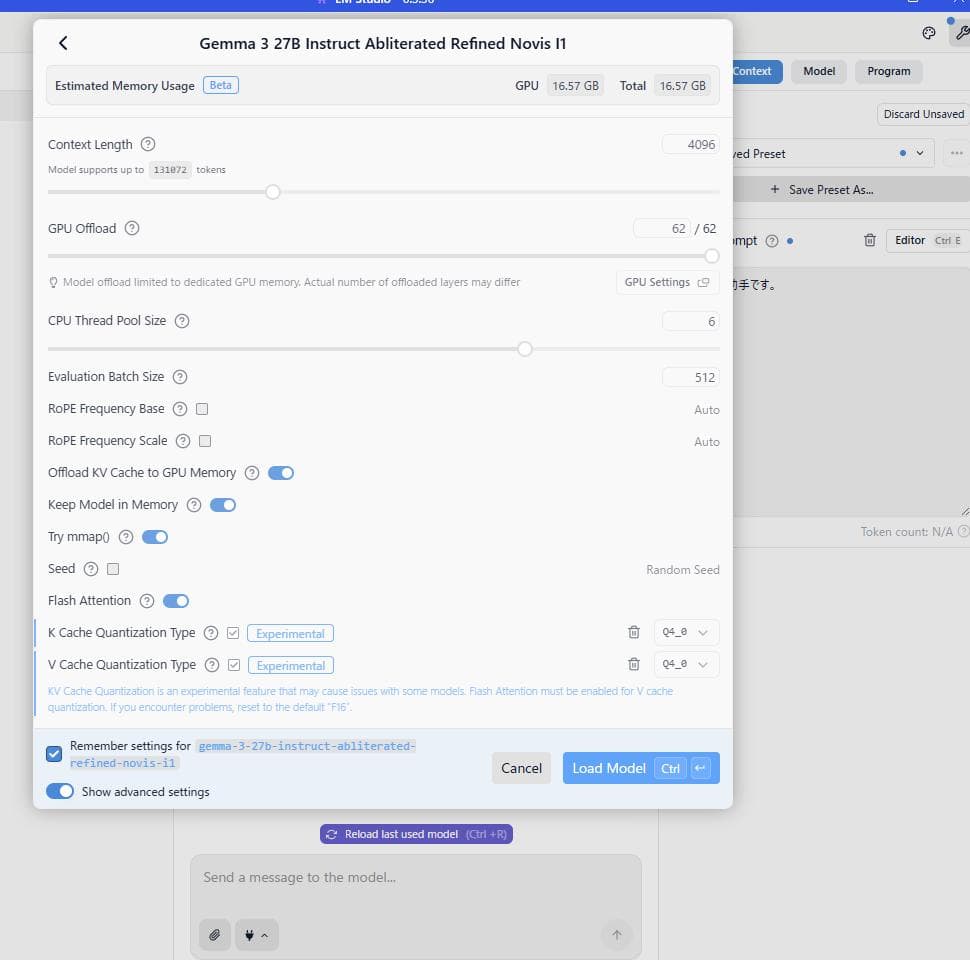Click trash icon for V Cache Quantization

tap(633, 665)
